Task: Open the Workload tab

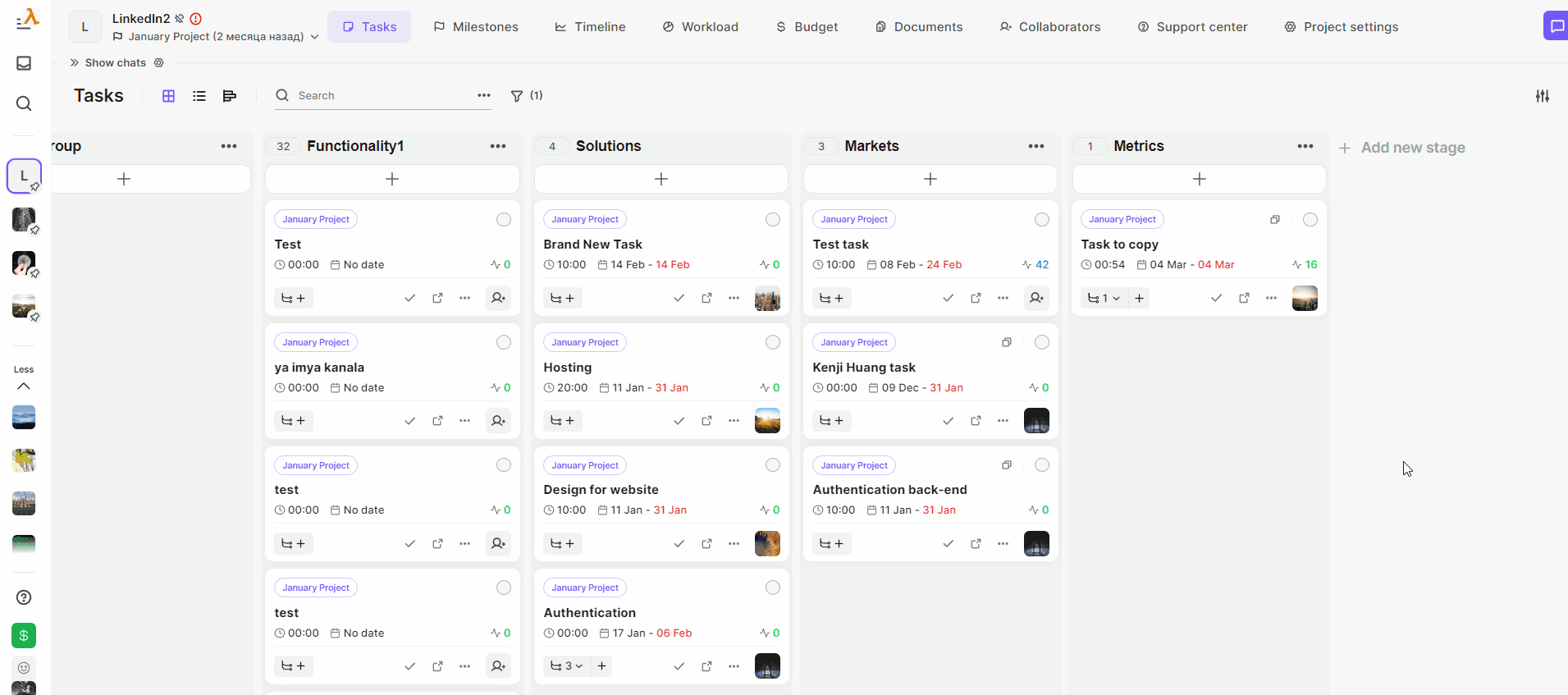Action: 701,27
